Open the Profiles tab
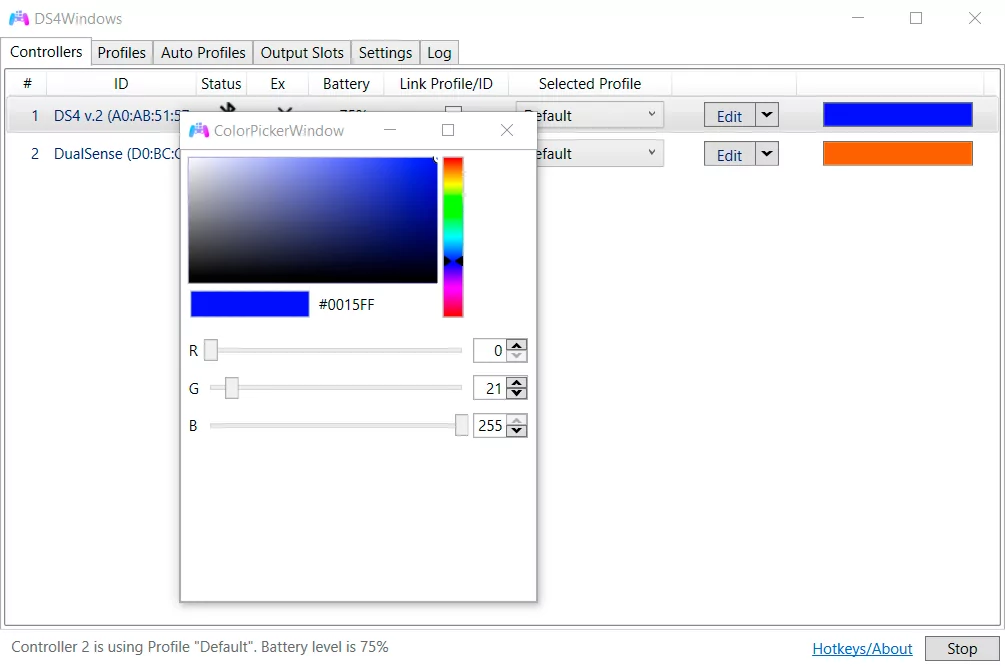Image resolution: width=1005 pixels, height=667 pixels. click(122, 53)
